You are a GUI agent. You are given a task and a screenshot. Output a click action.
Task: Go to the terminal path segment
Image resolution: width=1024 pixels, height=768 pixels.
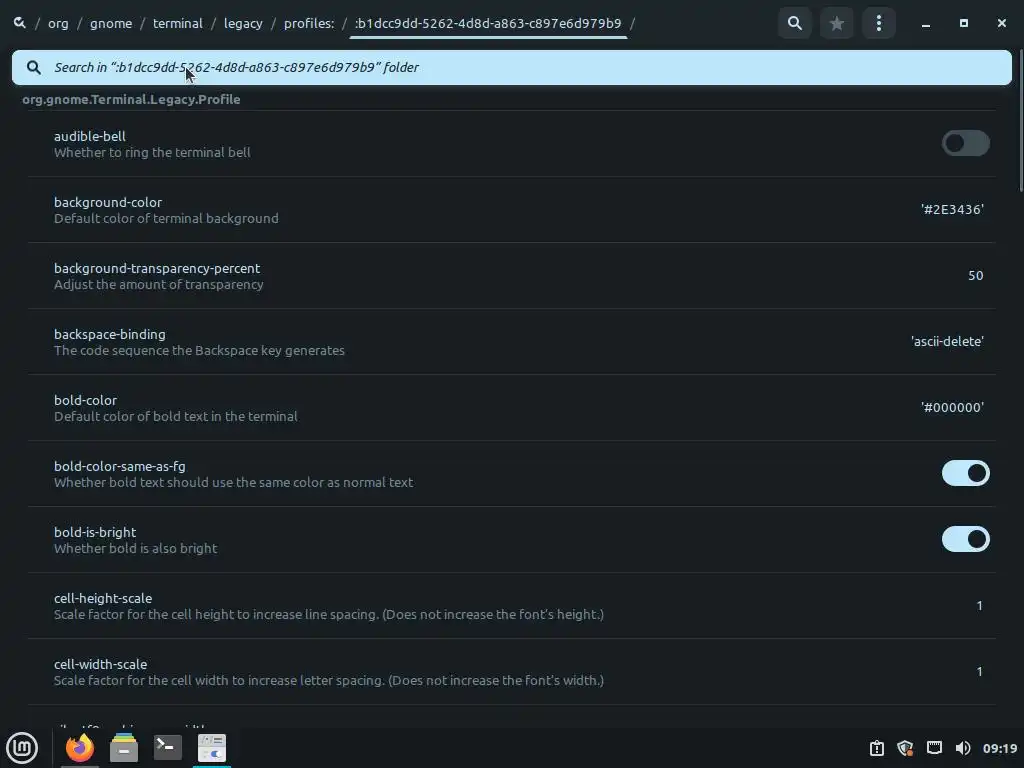[178, 24]
